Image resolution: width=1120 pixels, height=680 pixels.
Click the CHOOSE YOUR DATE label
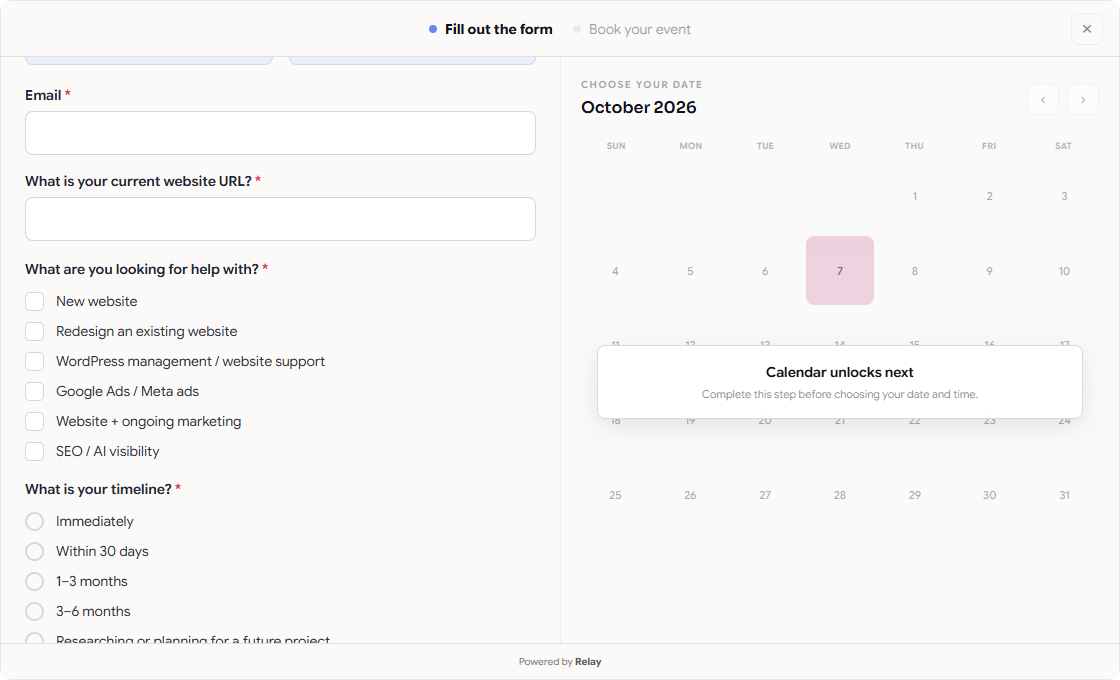pos(641,84)
